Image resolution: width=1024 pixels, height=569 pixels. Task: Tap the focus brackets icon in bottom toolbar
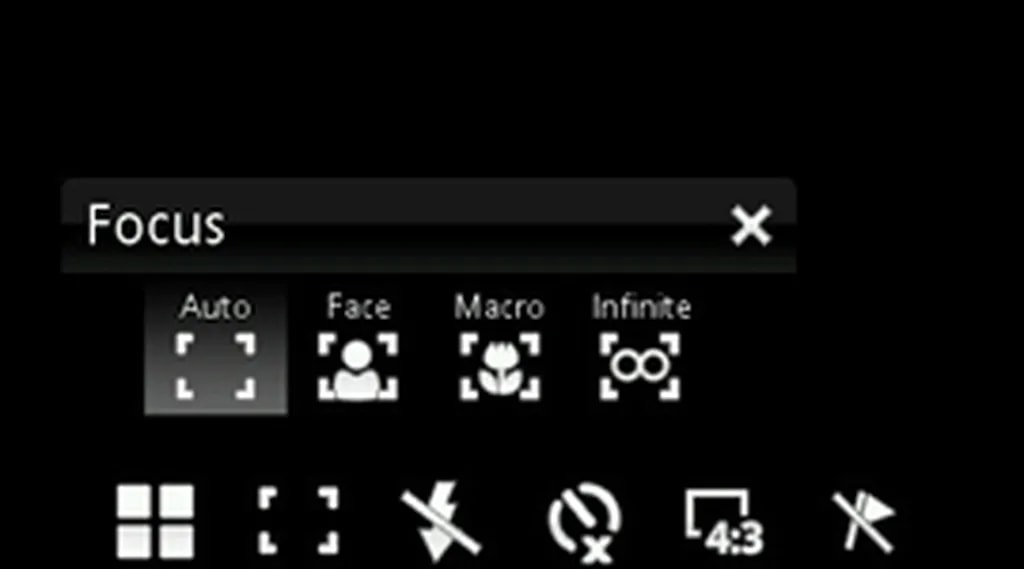coord(298,521)
